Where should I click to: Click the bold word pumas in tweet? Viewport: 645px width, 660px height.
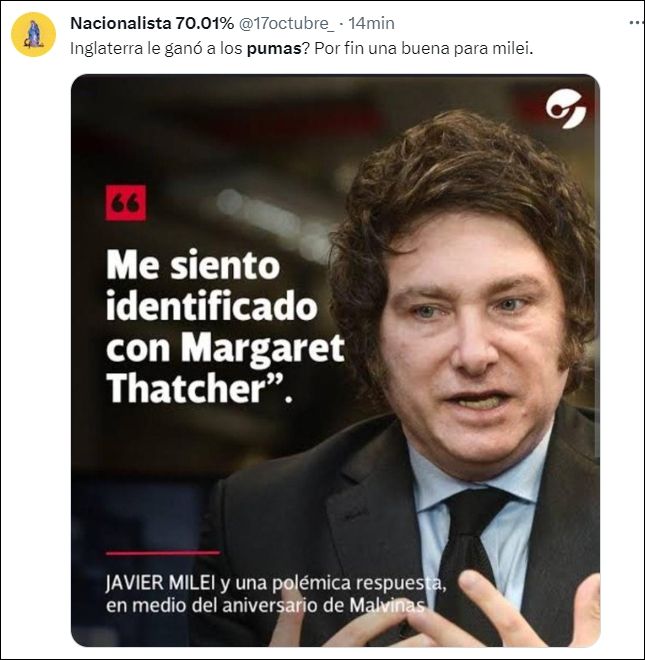[274, 49]
